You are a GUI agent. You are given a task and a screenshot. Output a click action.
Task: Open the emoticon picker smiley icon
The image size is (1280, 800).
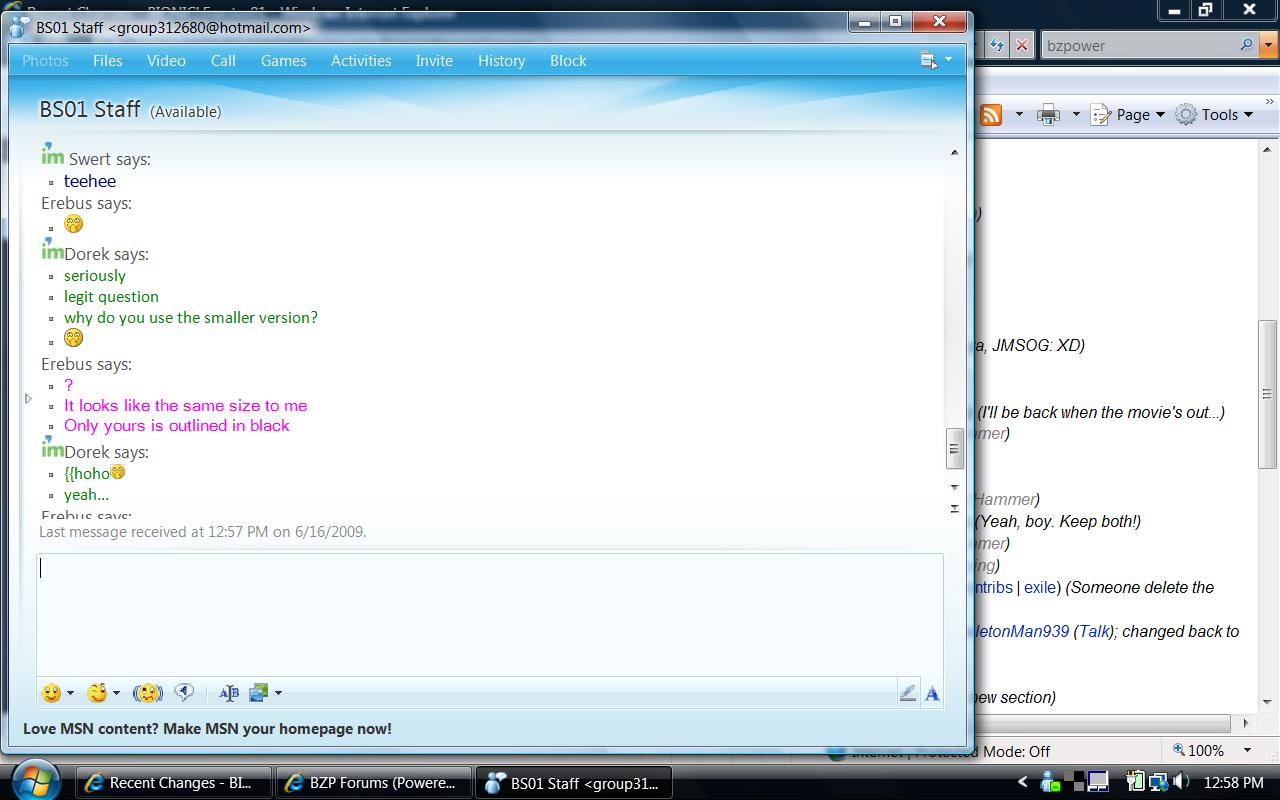51,693
